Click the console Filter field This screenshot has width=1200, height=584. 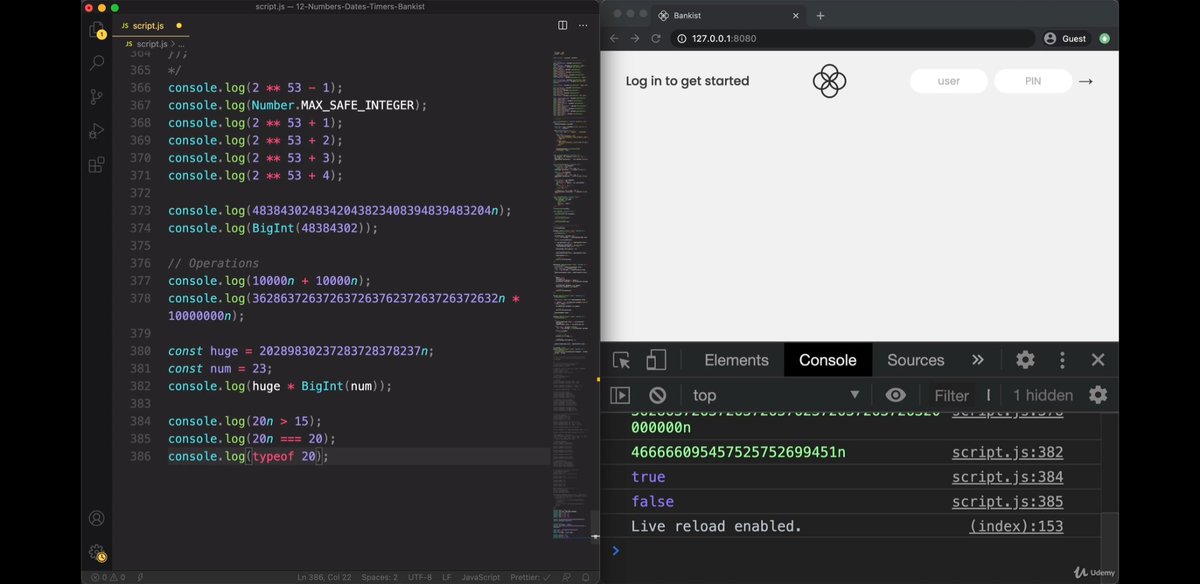952,395
